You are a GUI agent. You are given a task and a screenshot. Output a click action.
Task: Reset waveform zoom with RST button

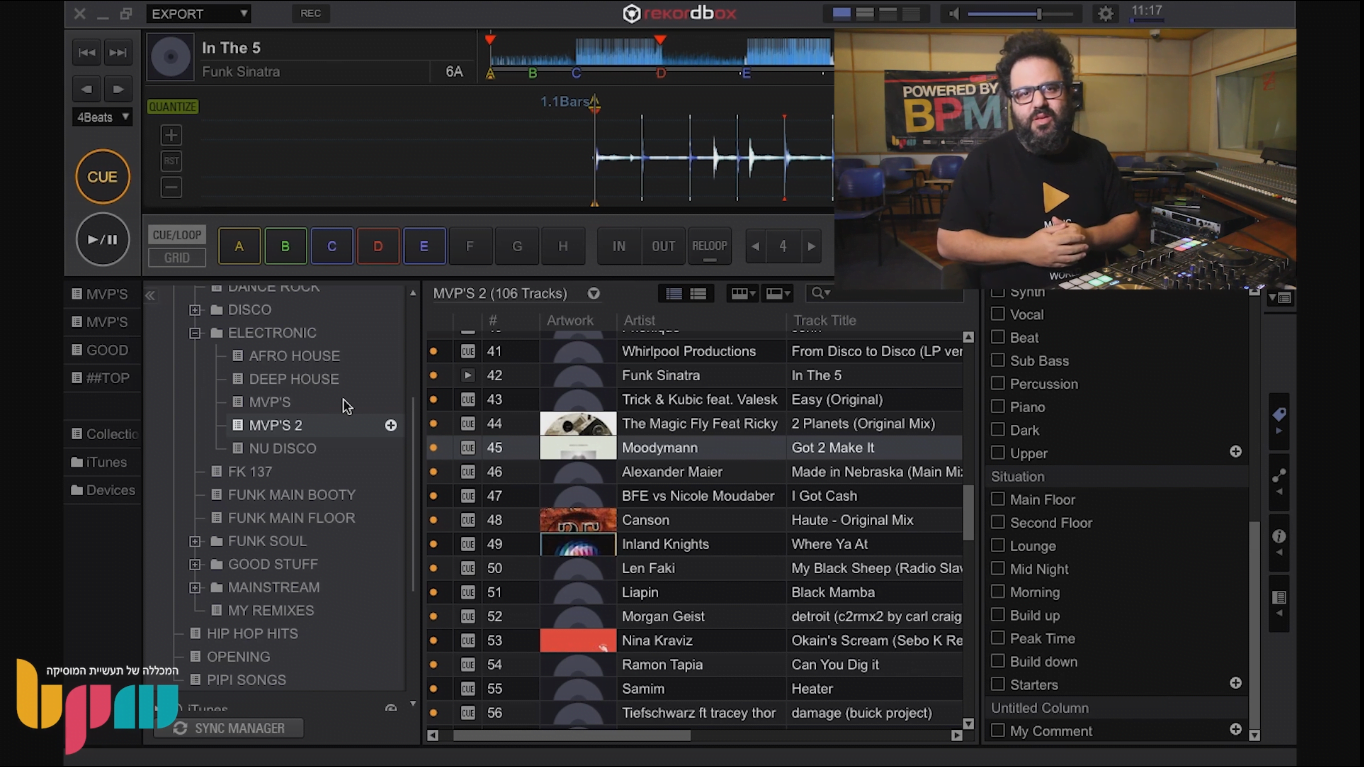[x=171, y=161]
